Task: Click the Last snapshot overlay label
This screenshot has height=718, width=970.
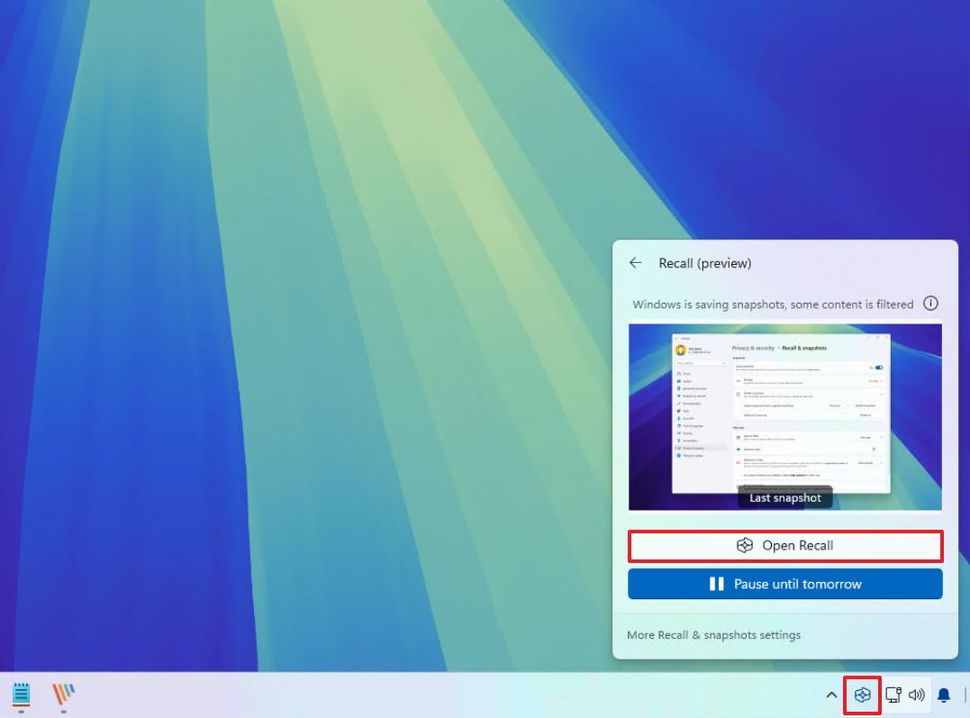Action: click(784, 497)
